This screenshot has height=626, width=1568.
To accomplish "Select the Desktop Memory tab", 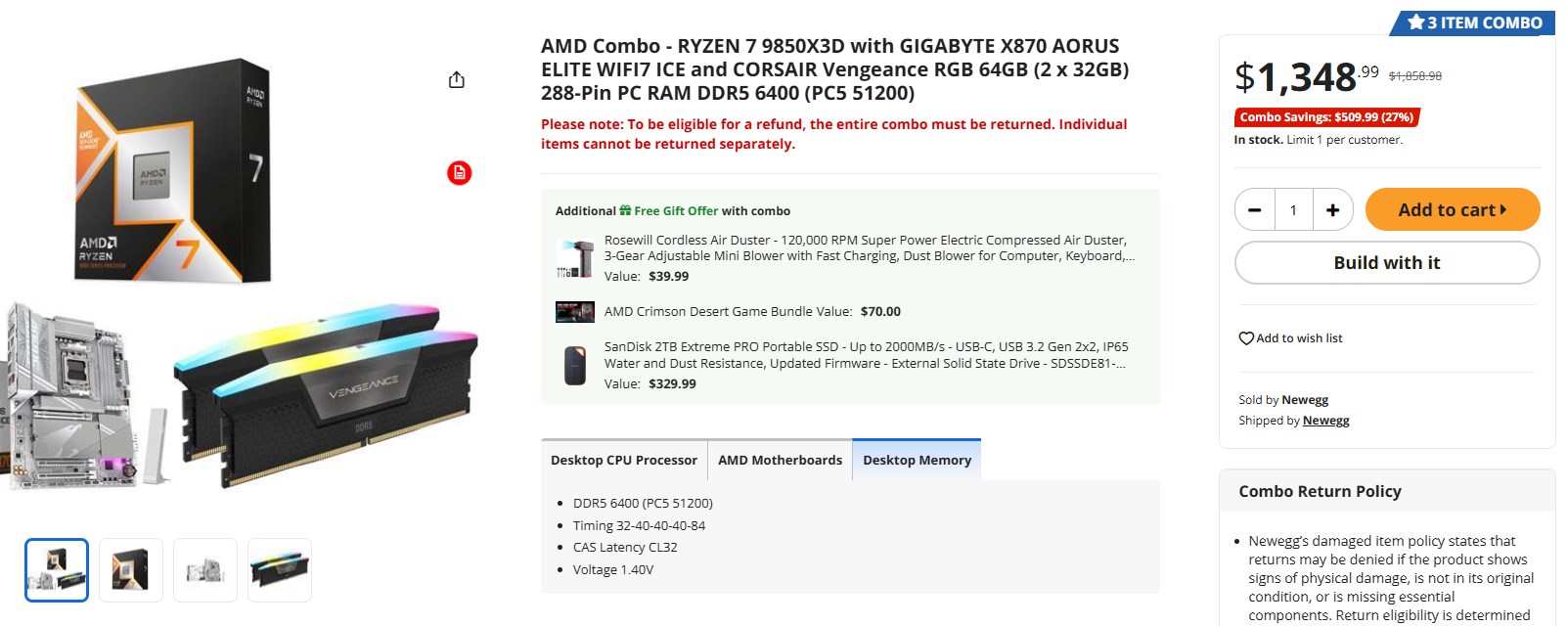I will (917, 461).
